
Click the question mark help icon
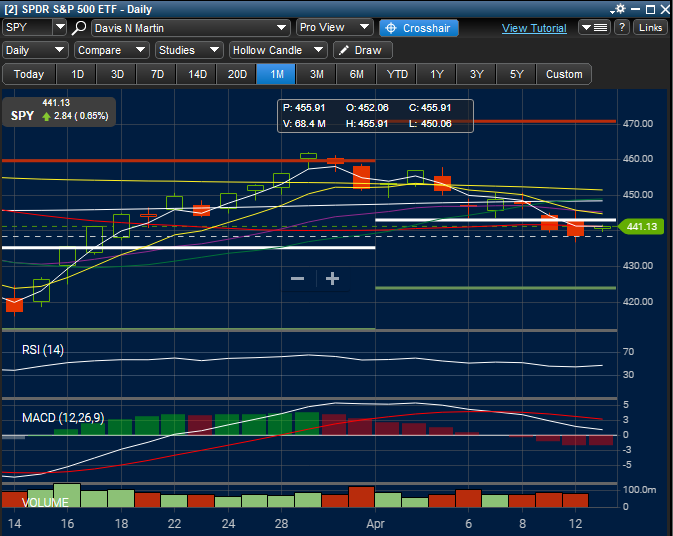point(622,28)
